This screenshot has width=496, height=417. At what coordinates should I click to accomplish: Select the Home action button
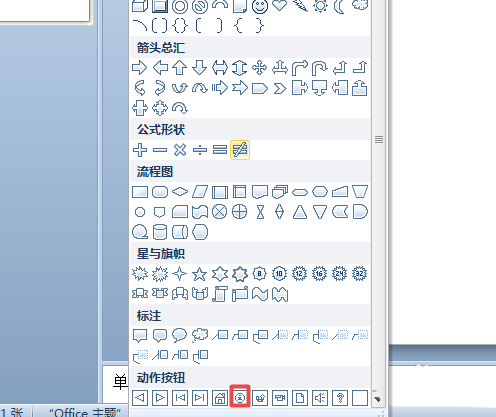[220, 398]
